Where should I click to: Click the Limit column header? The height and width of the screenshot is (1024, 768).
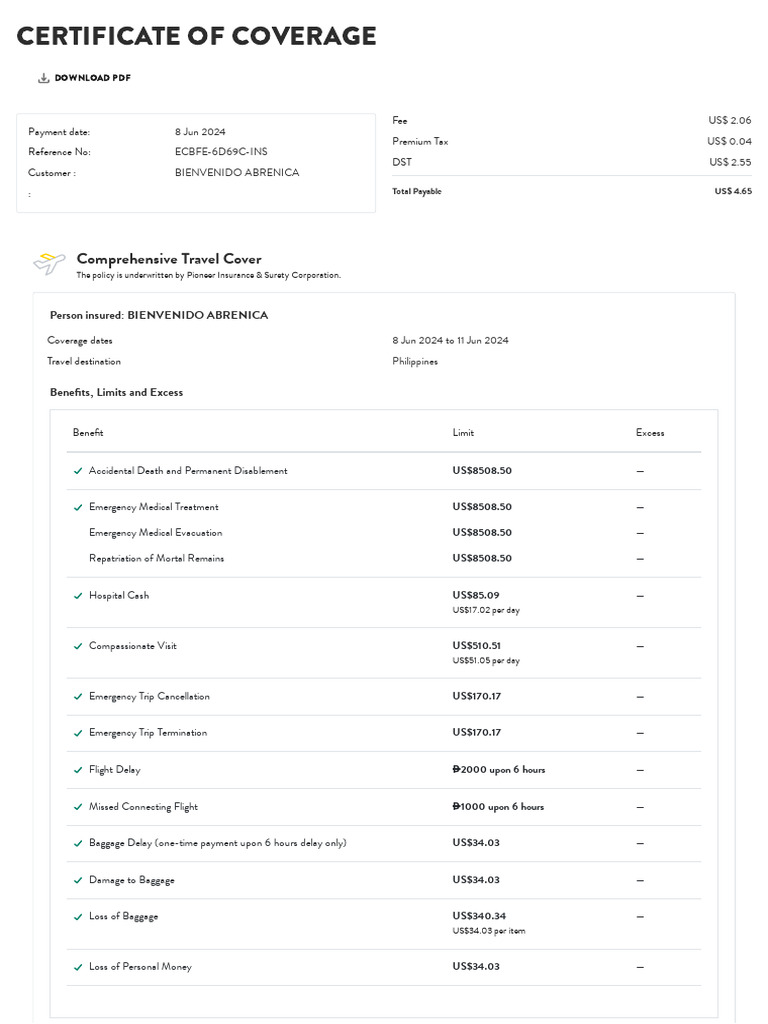[x=463, y=433]
